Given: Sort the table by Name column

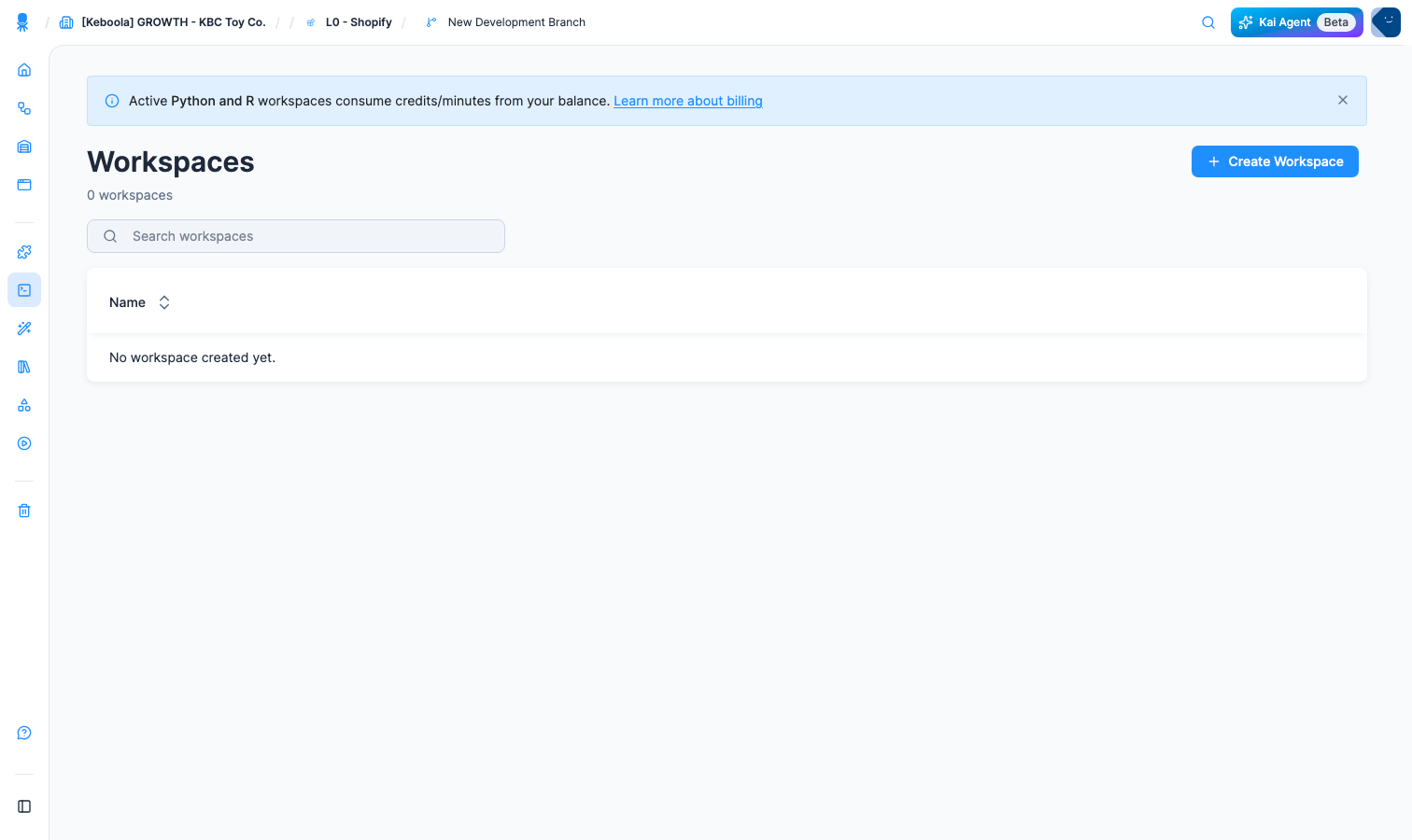Looking at the screenshot, I should click(x=139, y=302).
